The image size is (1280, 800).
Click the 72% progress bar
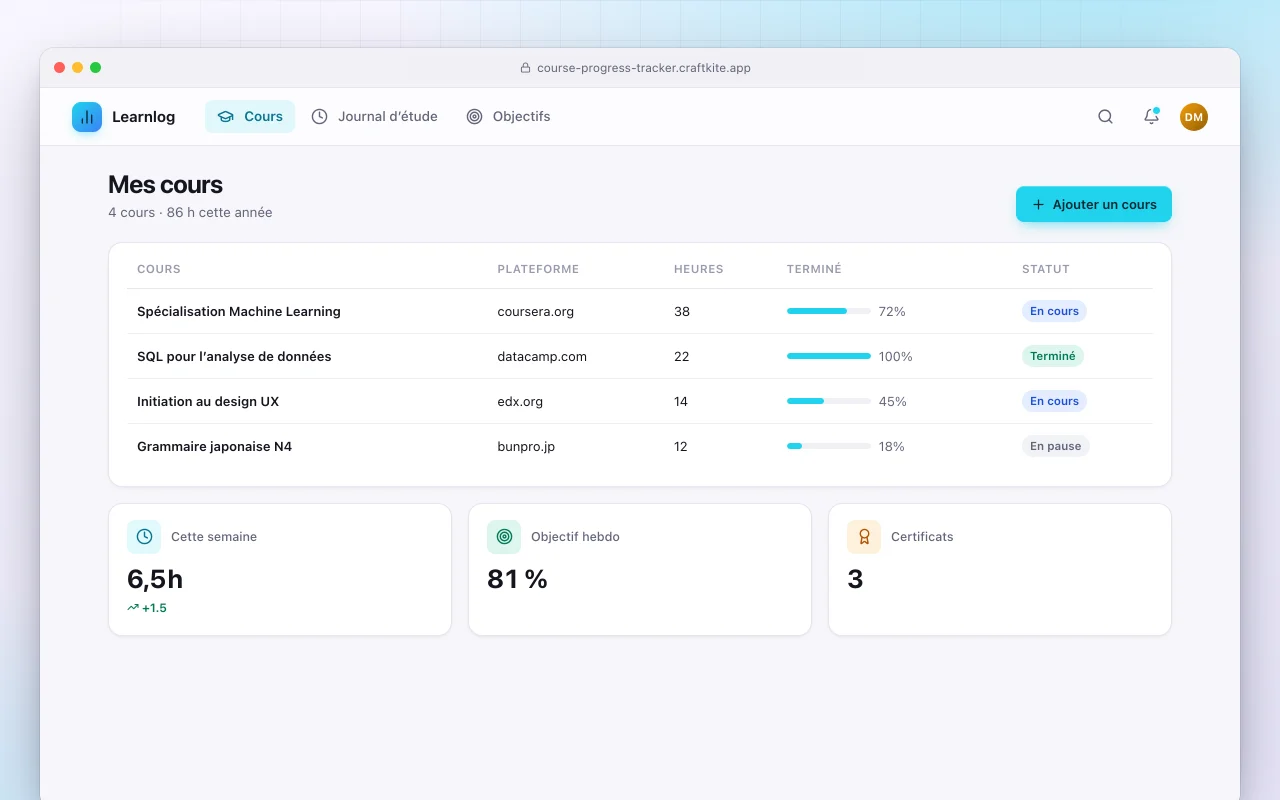click(x=829, y=311)
